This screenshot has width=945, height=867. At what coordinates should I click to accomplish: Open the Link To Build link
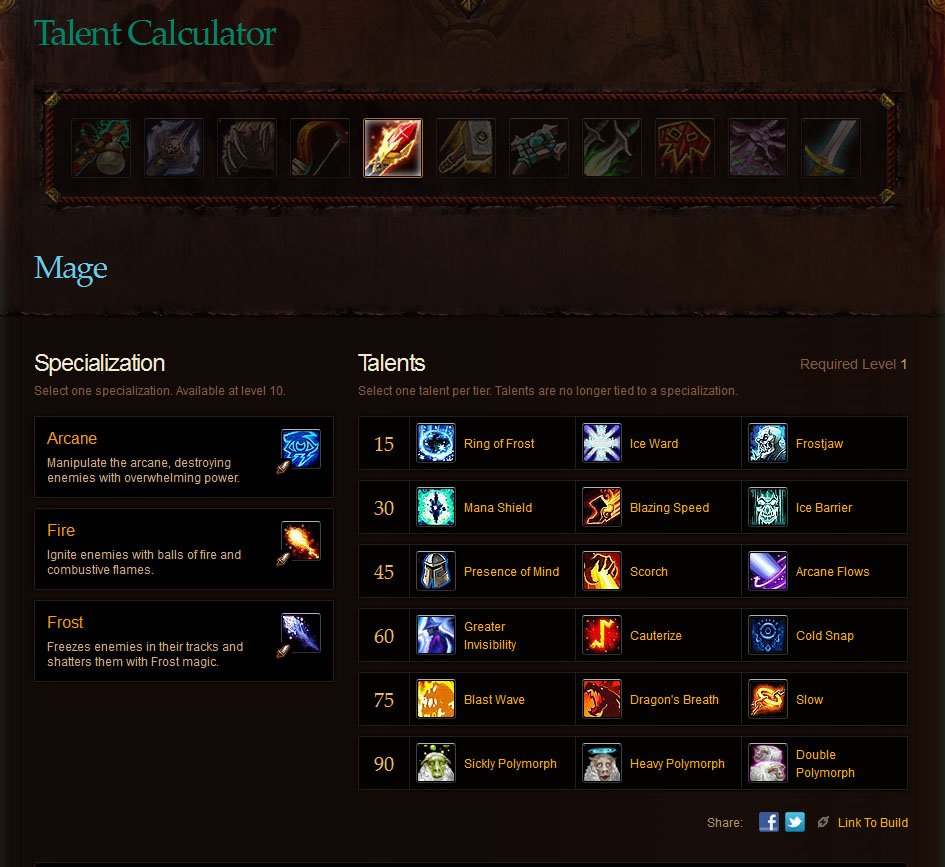(x=872, y=822)
